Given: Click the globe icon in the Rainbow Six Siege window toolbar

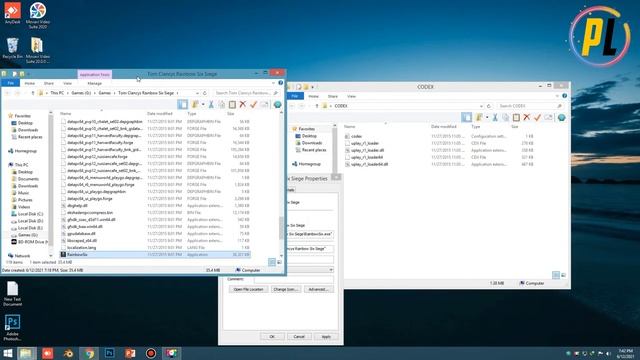Looking at the screenshot, I should 278,104.
